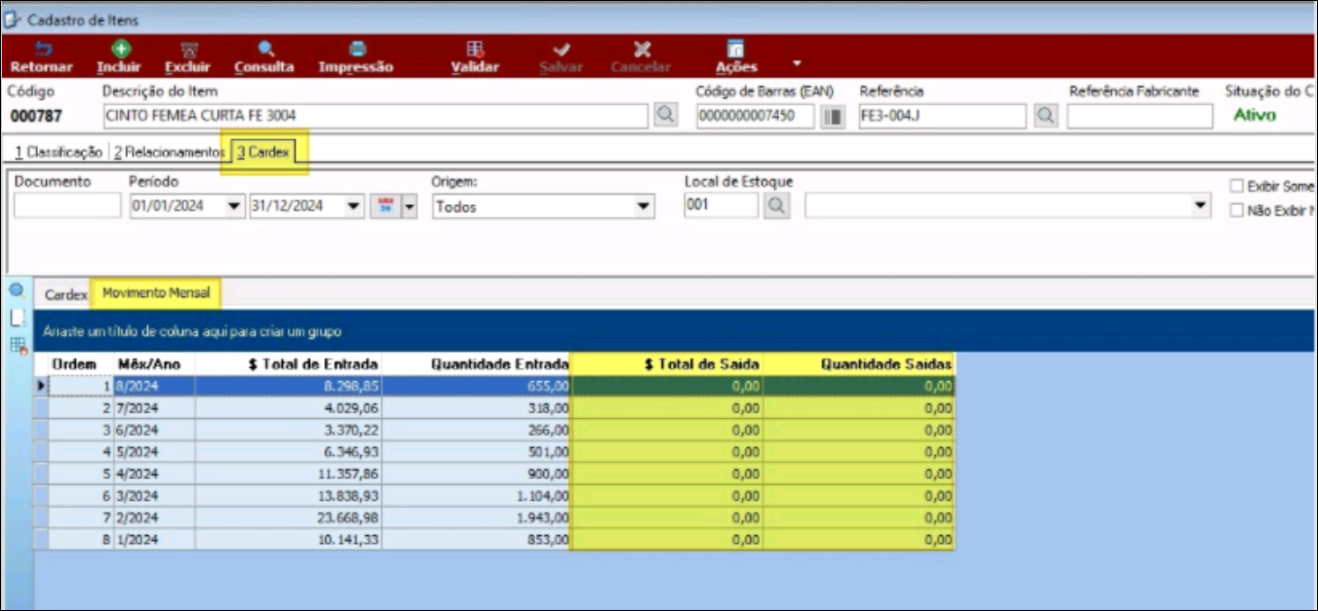Sort by $ Total de Saída header
Image resolution: width=1318 pixels, height=611 pixels.
(667, 364)
